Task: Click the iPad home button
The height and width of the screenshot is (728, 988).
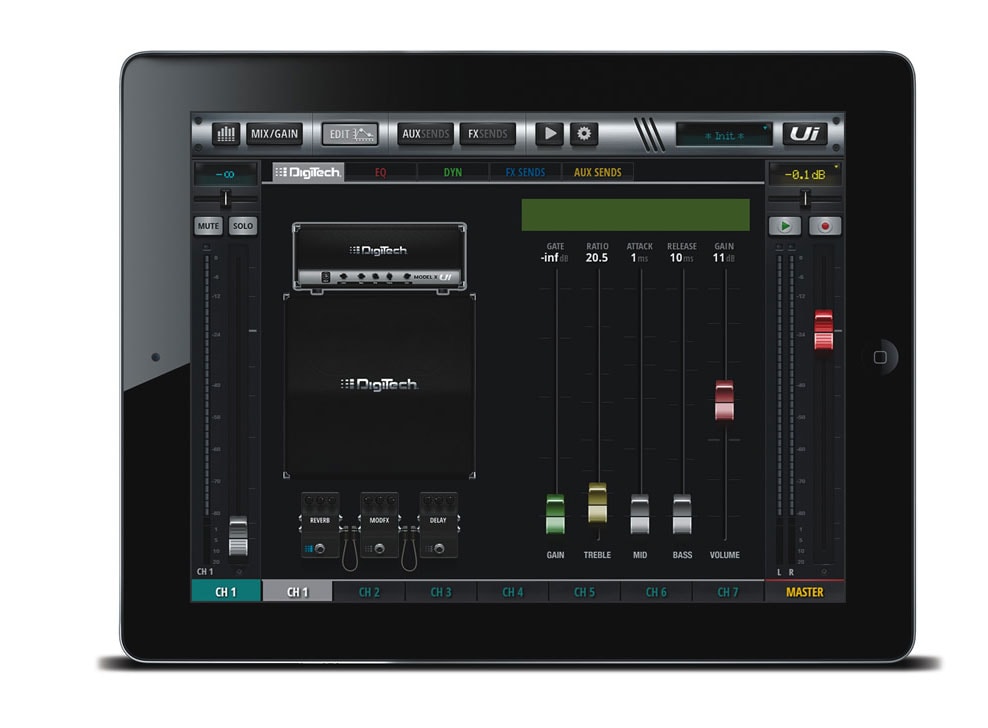Action: coord(880,357)
